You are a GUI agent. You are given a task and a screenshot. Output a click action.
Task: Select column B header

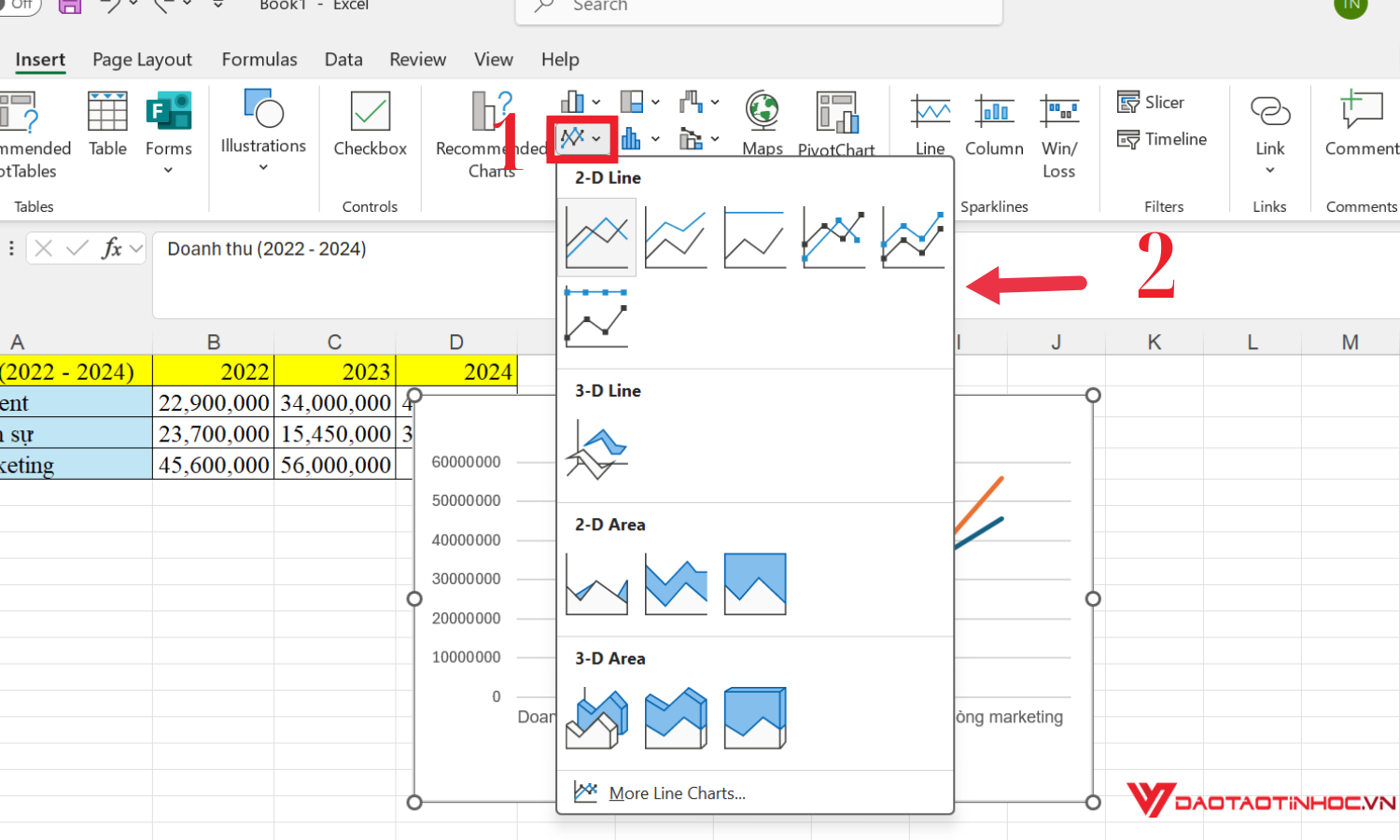point(214,343)
